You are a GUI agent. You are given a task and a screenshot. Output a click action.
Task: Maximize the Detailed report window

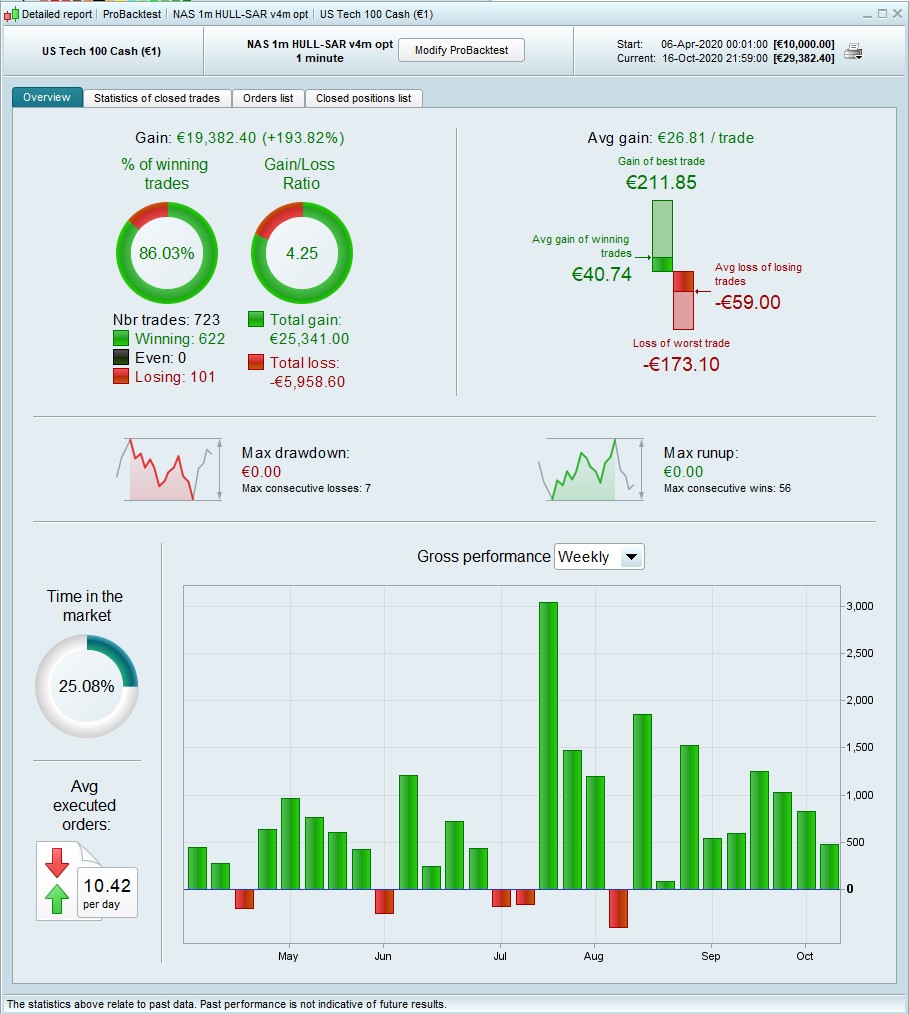pyautogui.click(x=882, y=14)
